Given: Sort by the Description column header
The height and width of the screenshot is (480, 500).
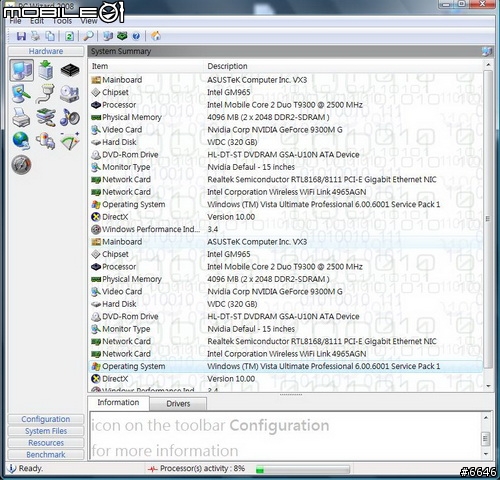Looking at the screenshot, I should click(x=343, y=66).
